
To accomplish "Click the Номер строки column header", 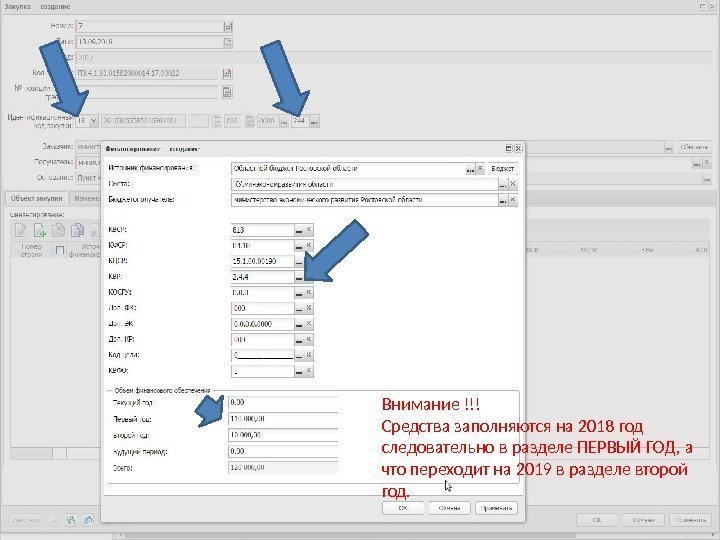I will click(31, 250).
